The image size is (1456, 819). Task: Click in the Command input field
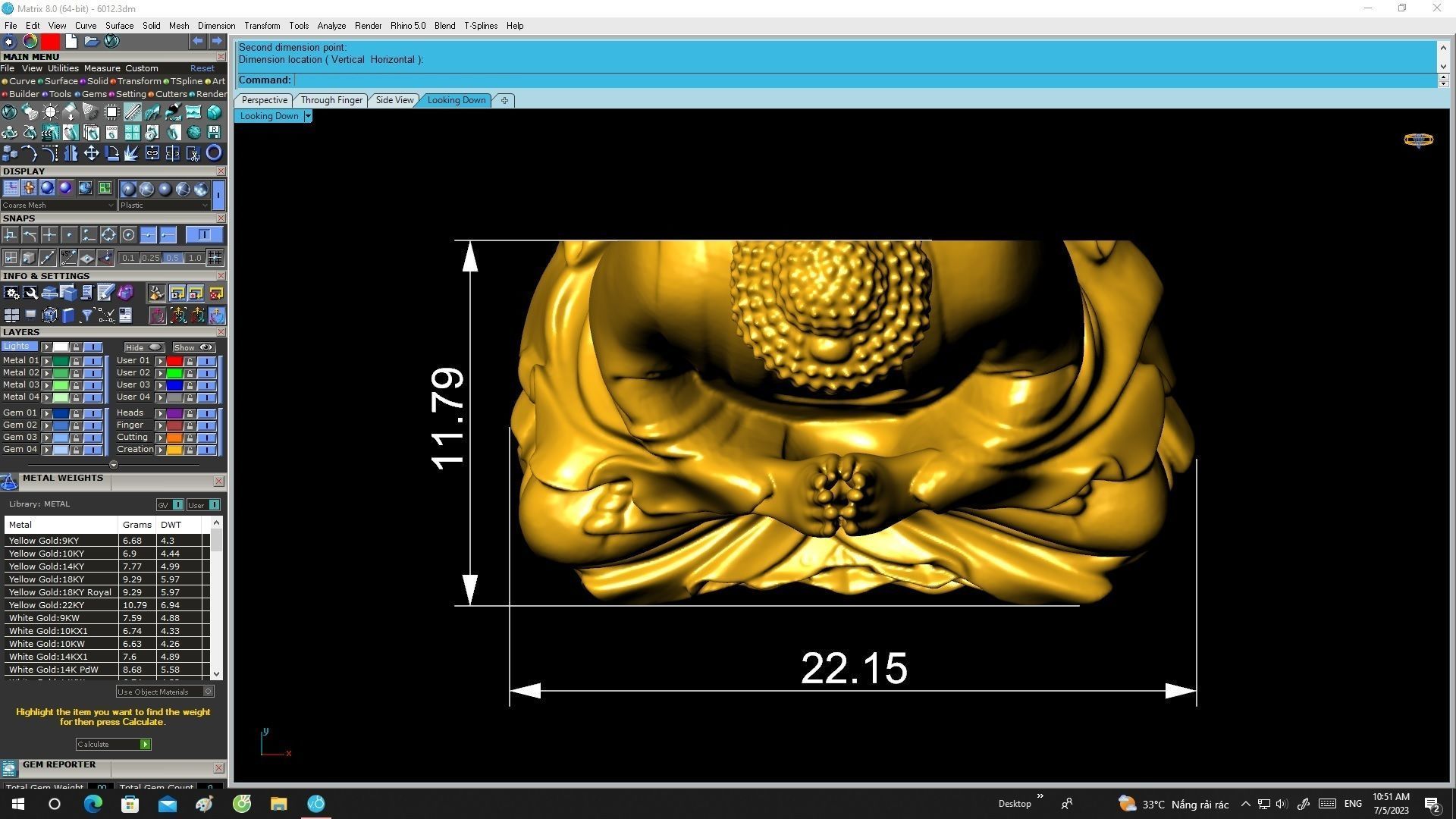864,80
